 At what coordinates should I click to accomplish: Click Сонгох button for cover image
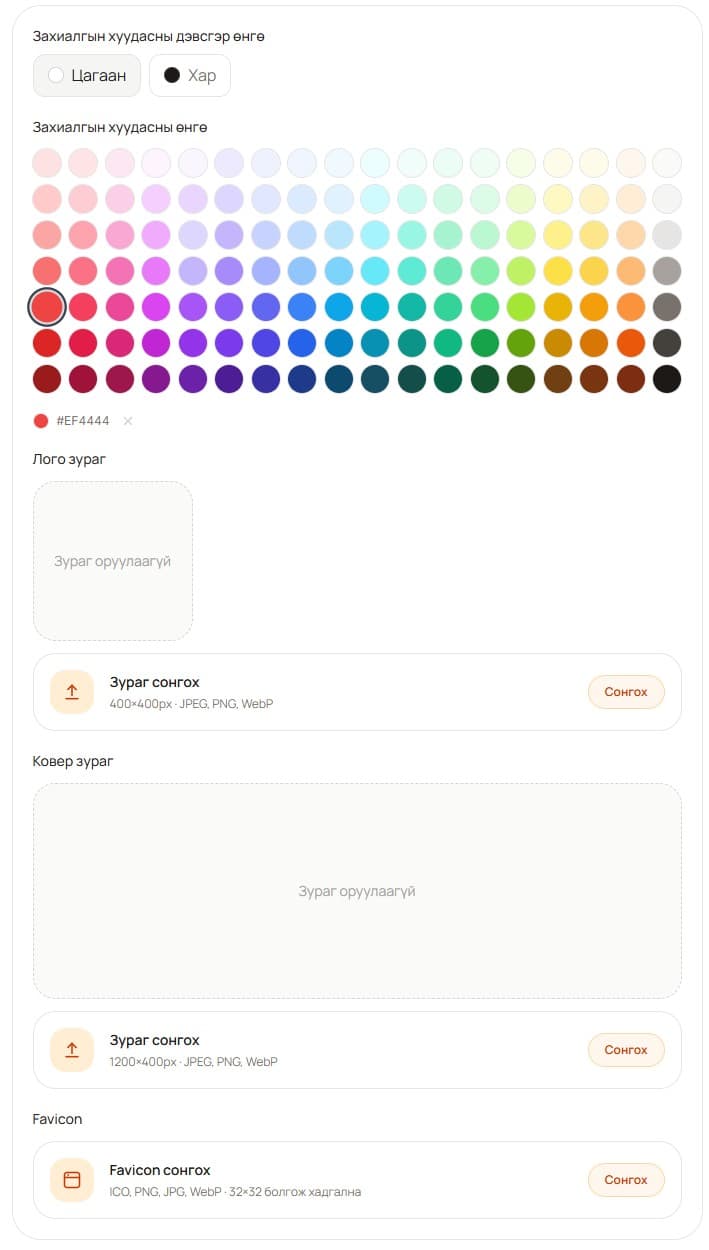coord(626,1050)
